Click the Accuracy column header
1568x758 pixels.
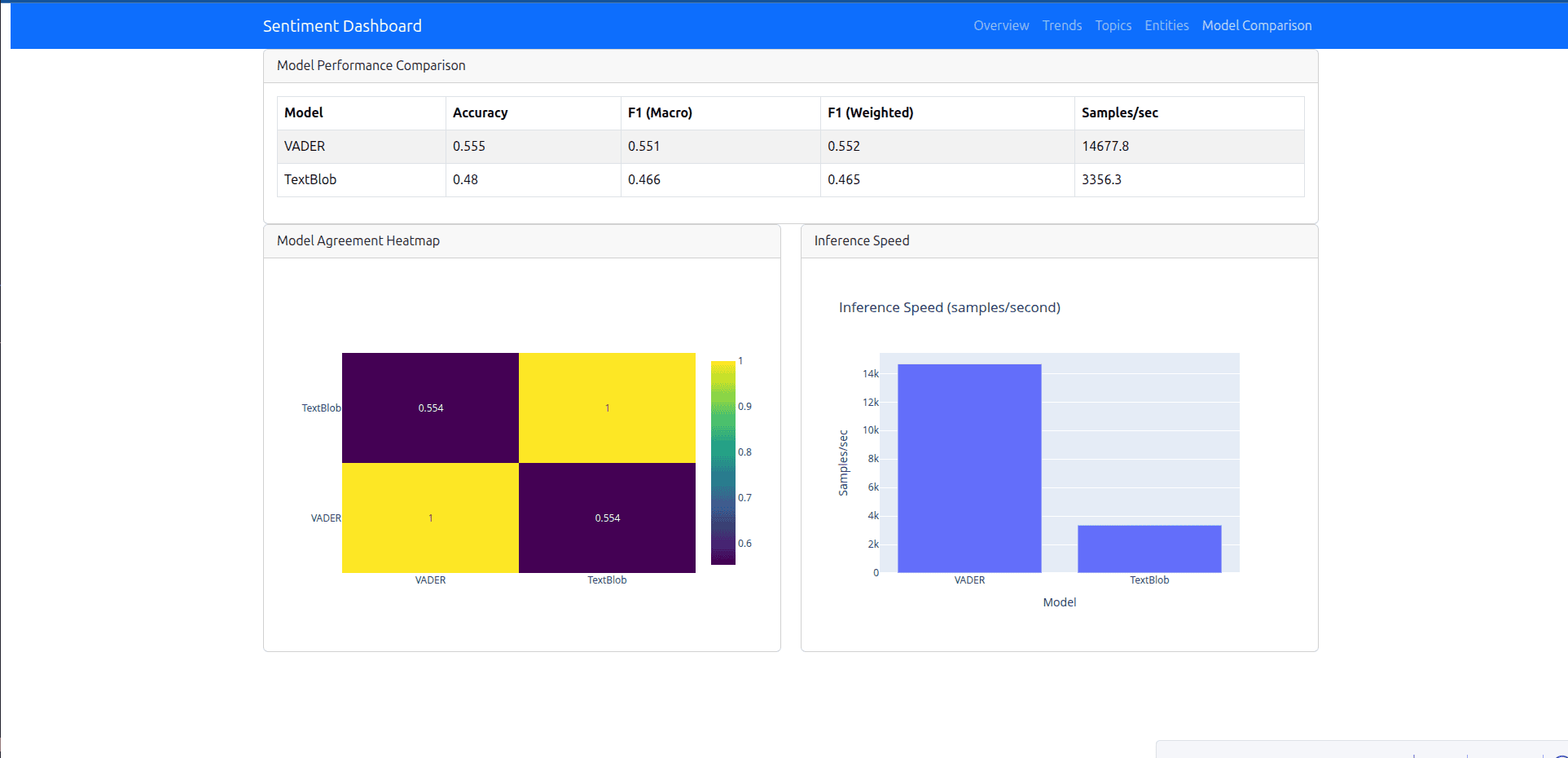tap(480, 112)
